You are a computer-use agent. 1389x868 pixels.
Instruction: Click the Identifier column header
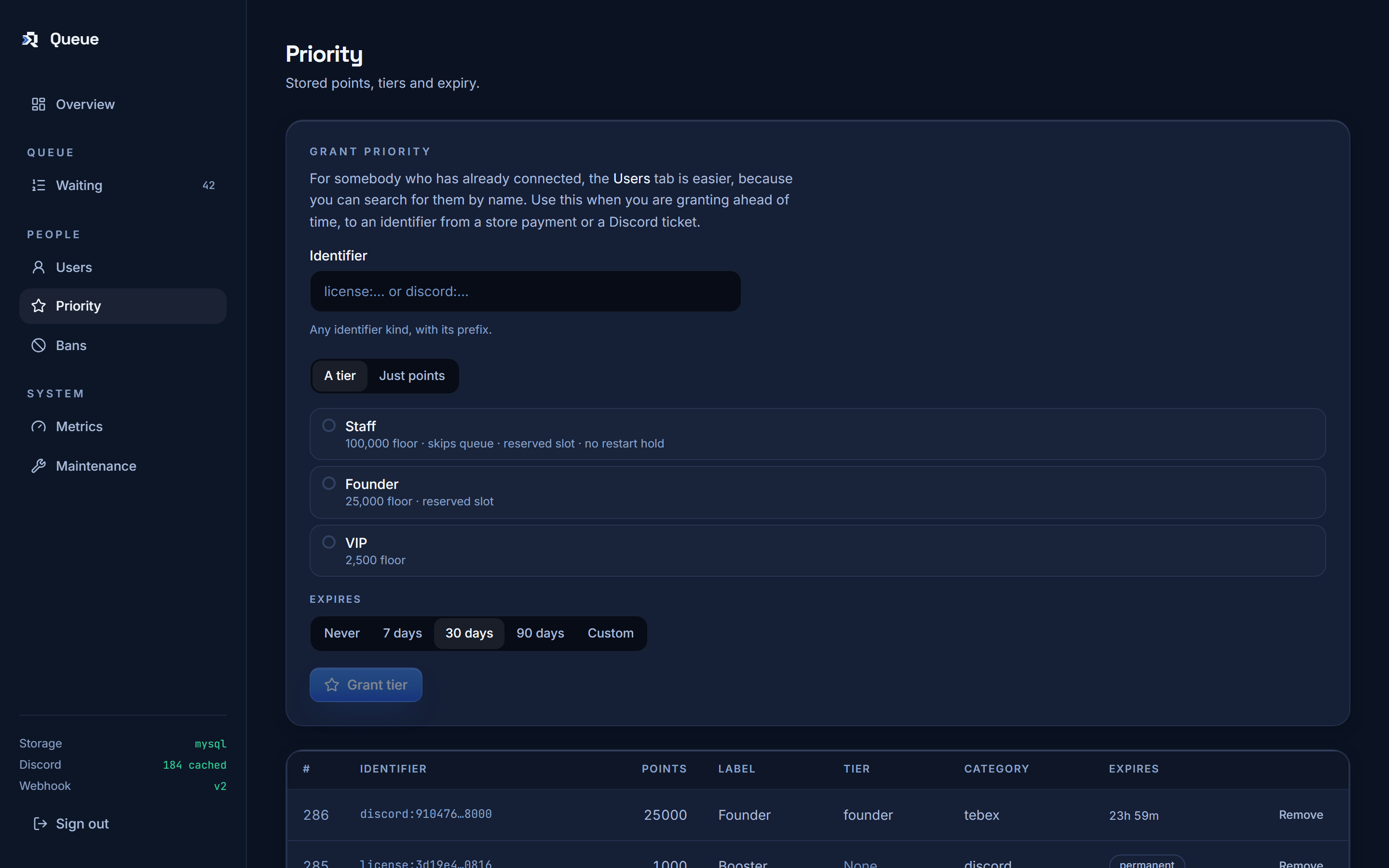click(393, 769)
